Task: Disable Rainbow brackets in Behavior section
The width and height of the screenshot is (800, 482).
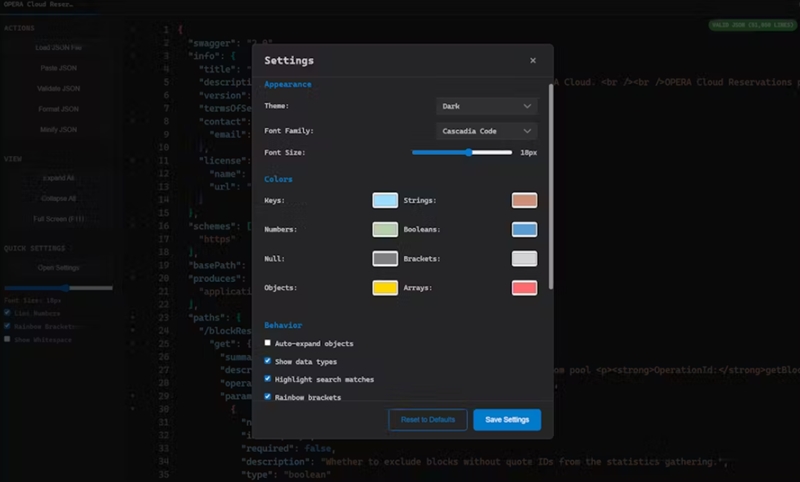Action: pos(268,397)
